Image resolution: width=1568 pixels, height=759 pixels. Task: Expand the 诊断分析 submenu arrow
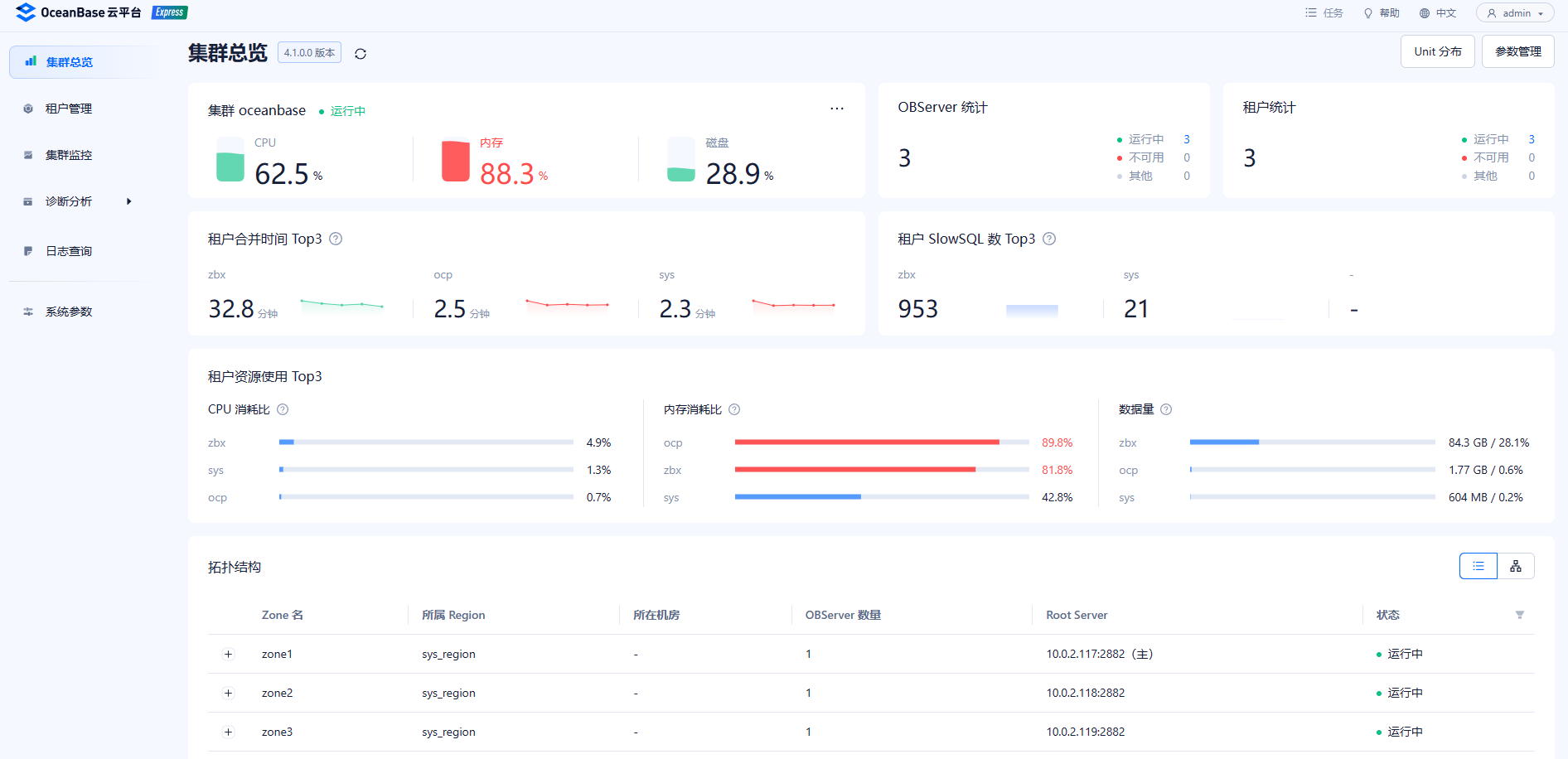point(128,201)
